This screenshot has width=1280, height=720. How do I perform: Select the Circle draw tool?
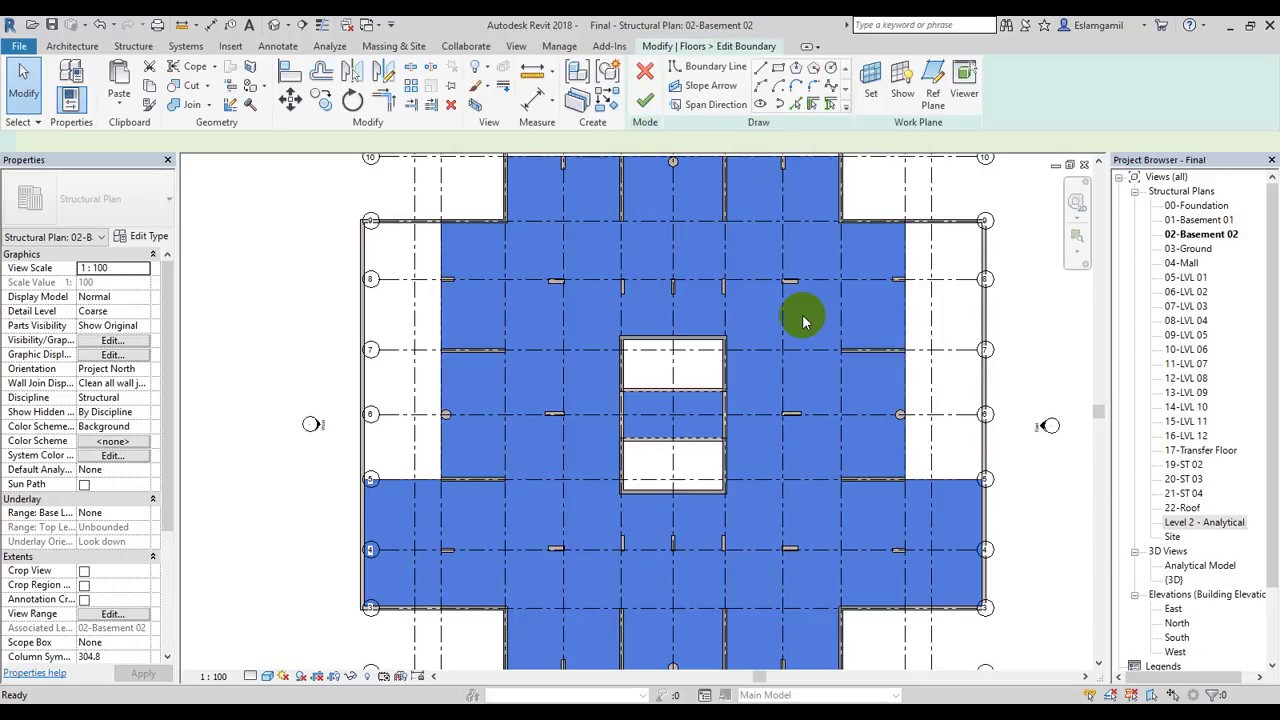click(831, 68)
